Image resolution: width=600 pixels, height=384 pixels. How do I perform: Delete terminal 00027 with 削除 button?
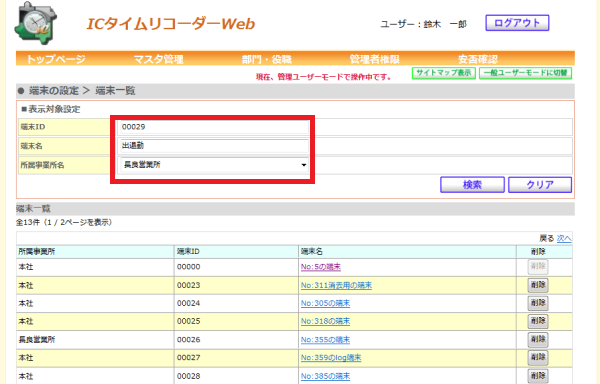(x=538, y=357)
